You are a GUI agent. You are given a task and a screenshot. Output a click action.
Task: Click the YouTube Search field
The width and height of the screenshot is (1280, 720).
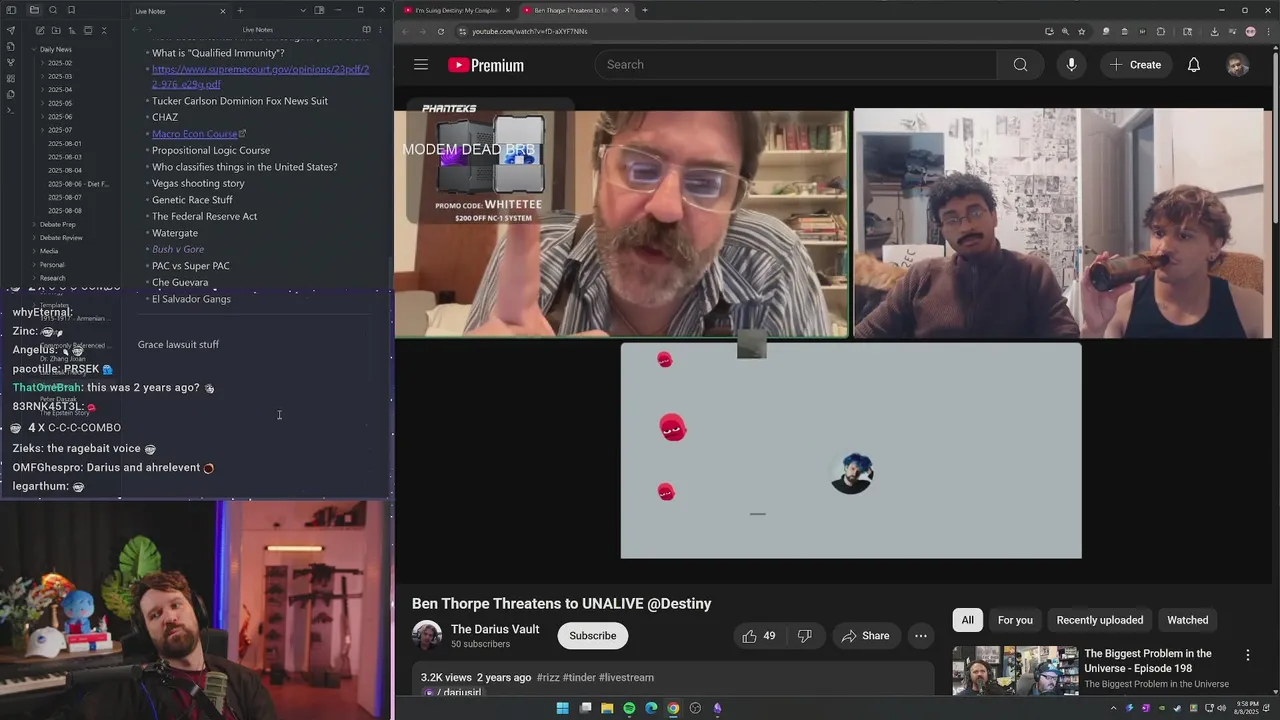pyautogui.click(x=796, y=65)
